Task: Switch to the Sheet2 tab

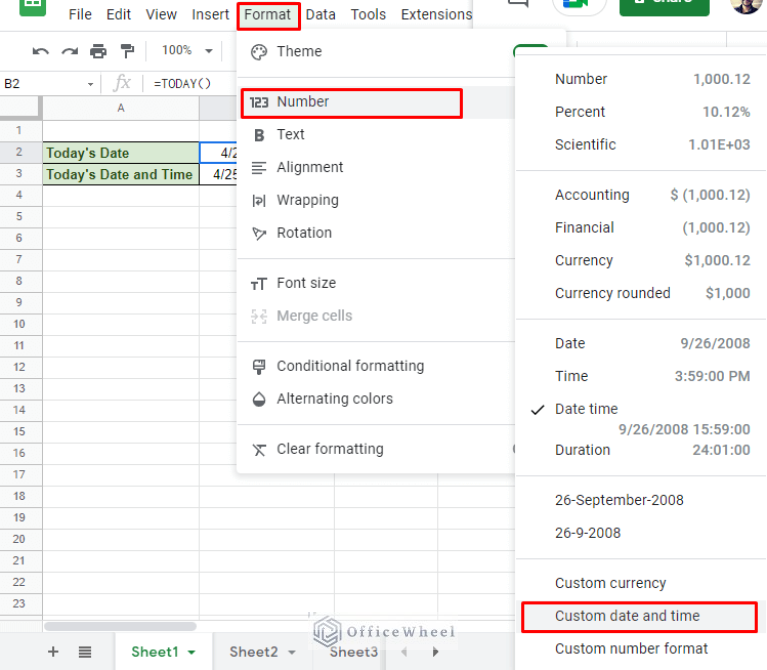Action: pos(253,652)
